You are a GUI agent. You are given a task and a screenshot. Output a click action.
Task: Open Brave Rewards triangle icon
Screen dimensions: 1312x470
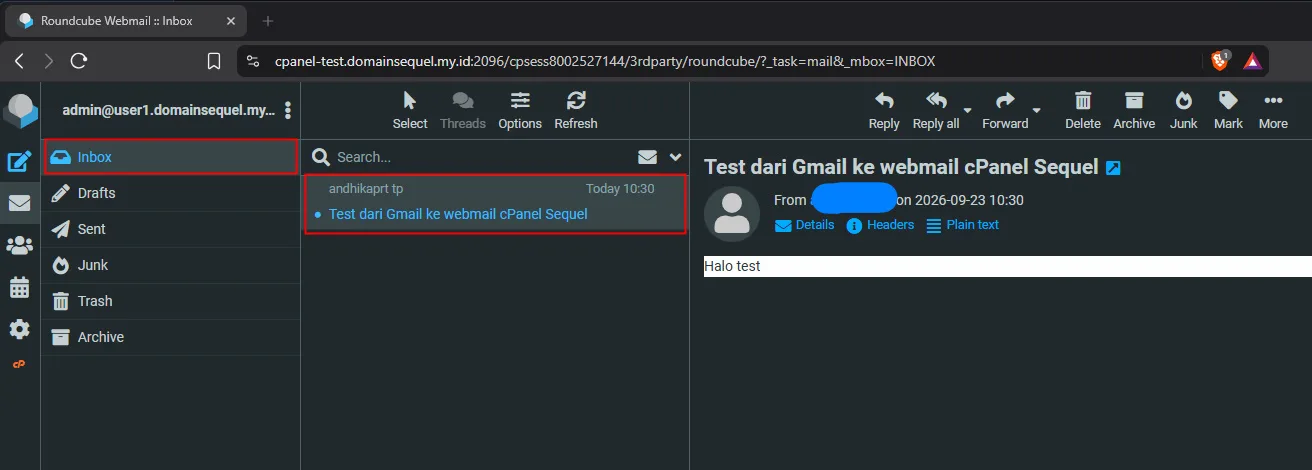coord(1253,61)
